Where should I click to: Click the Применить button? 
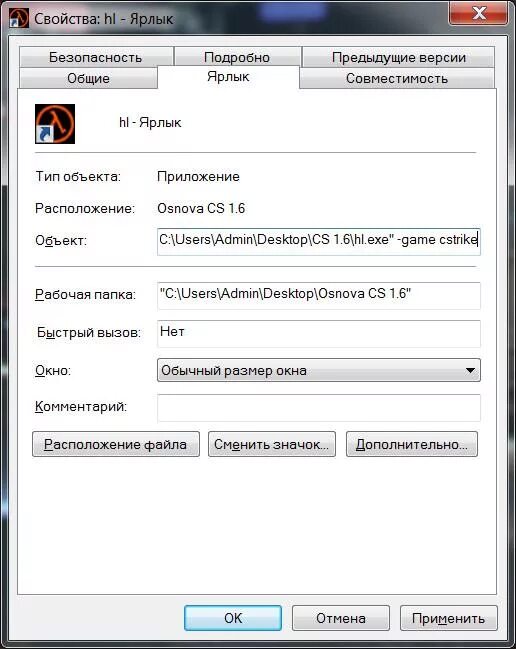pos(449,618)
